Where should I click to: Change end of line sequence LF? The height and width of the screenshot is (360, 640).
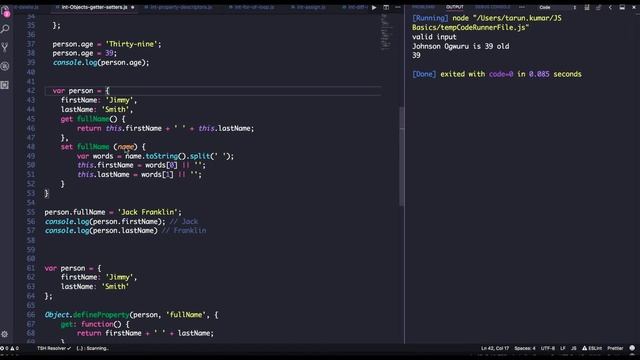tap(562, 348)
